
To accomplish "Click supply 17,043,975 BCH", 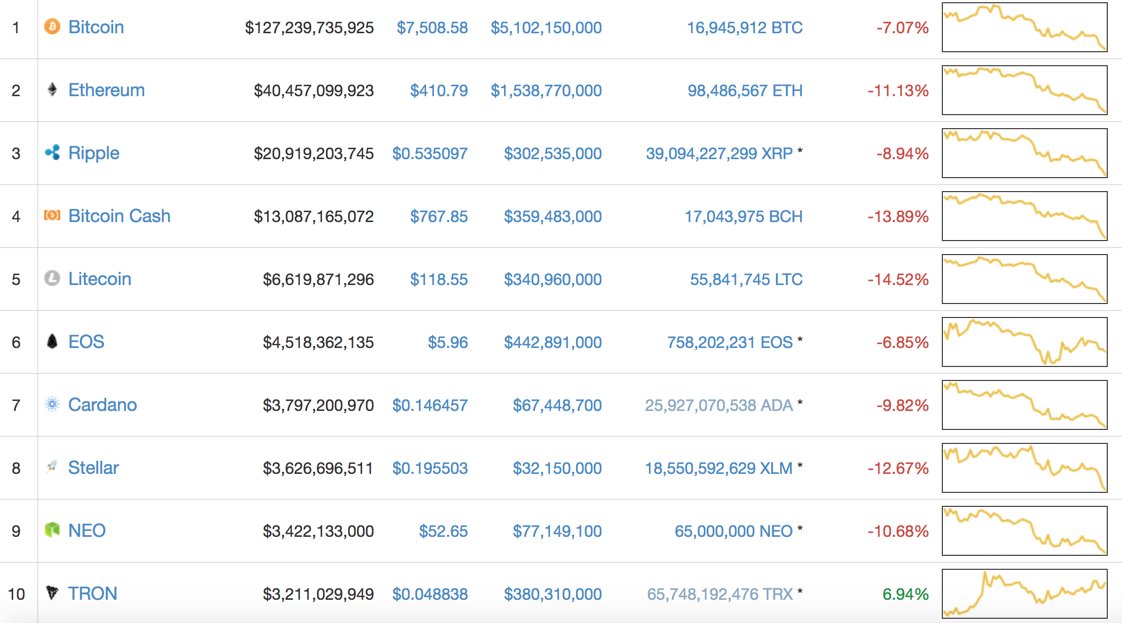I will point(743,217).
